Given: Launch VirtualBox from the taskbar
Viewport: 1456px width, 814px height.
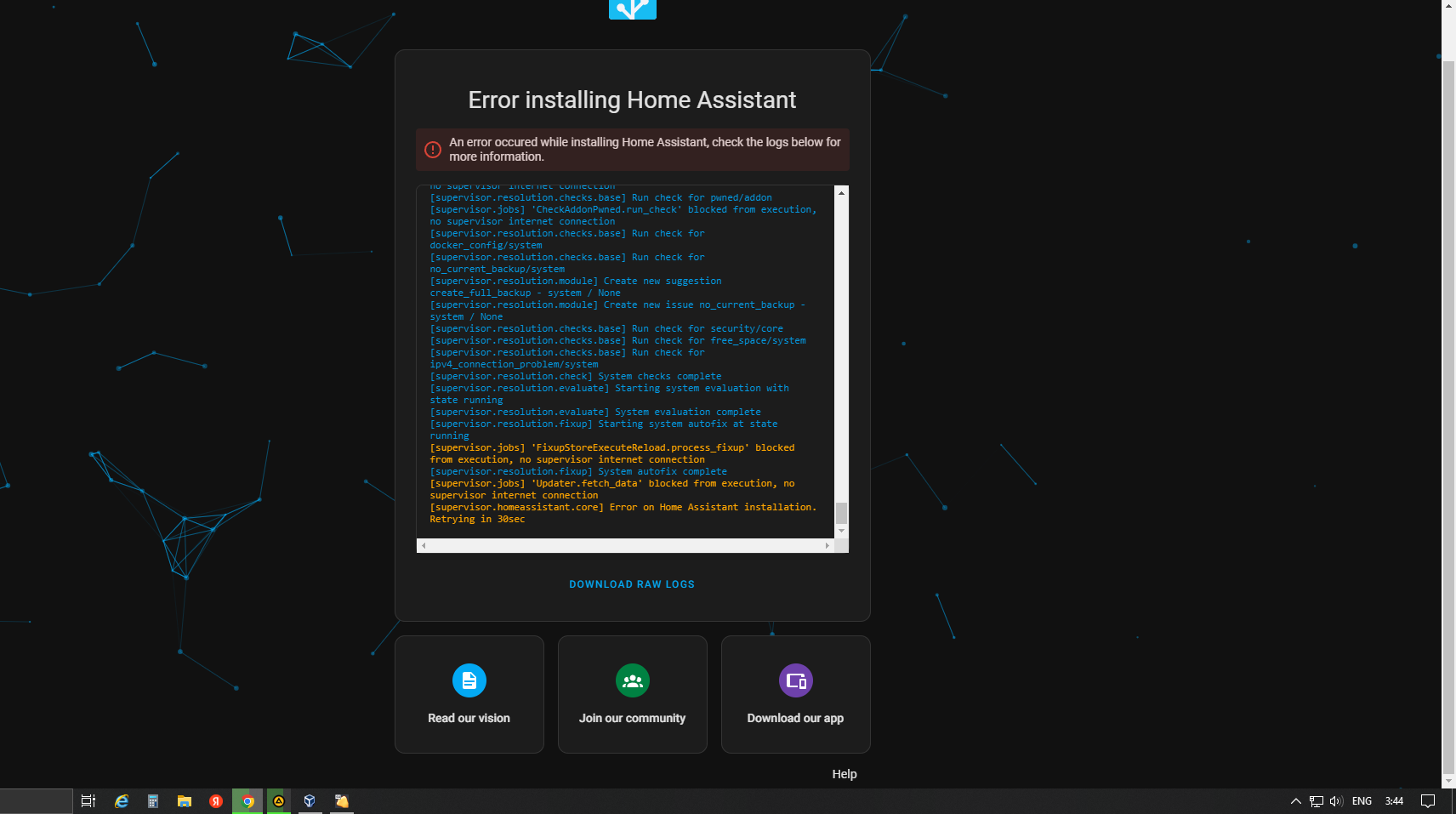Looking at the screenshot, I should (310, 800).
